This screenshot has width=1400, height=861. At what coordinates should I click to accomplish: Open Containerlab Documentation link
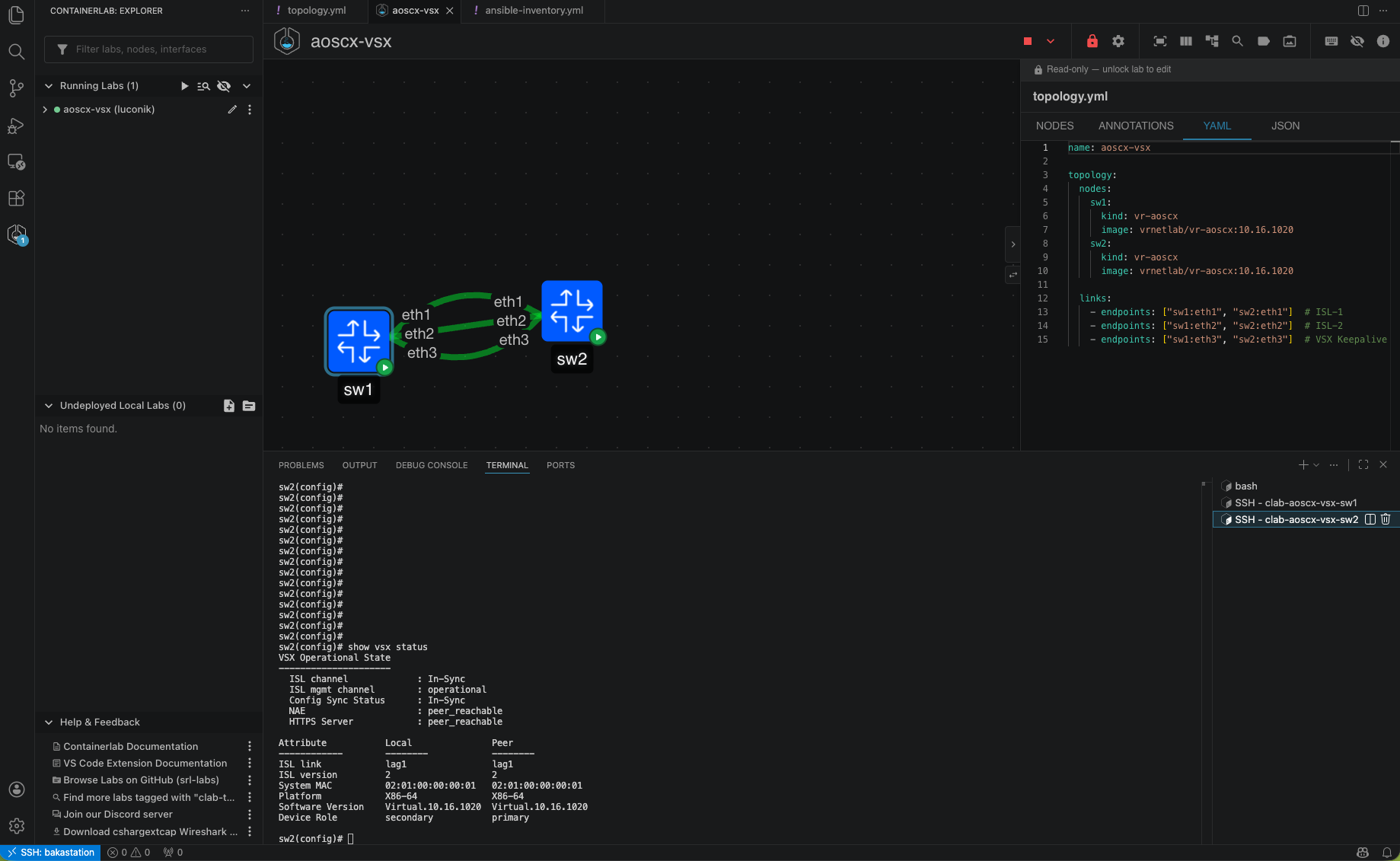pyautogui.click(x=130, y=747)
